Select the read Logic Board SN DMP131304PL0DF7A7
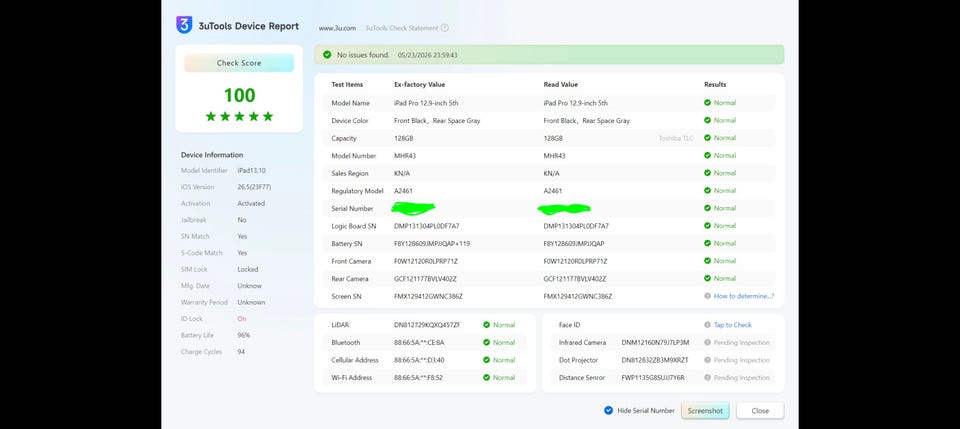This screenshot has width=960, height=429. pyautogui.click(x=576, y=226)
